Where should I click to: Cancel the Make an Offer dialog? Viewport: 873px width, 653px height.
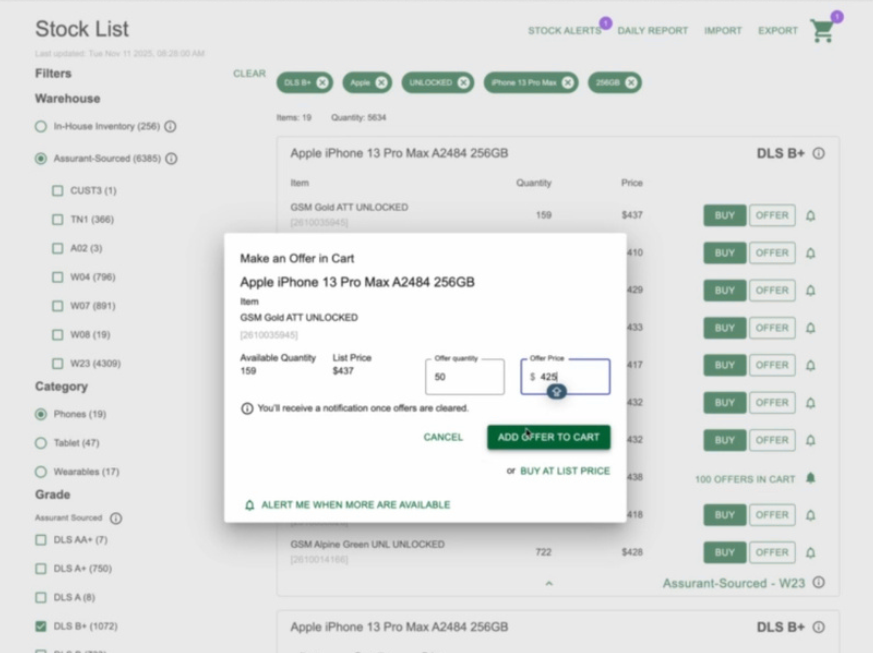[x=443, y=437]
